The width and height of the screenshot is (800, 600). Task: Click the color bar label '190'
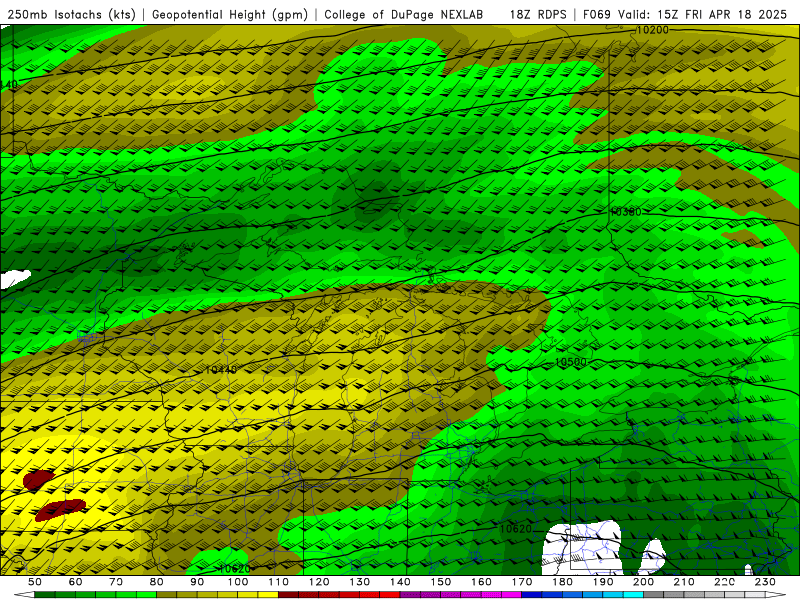(603, 582)
